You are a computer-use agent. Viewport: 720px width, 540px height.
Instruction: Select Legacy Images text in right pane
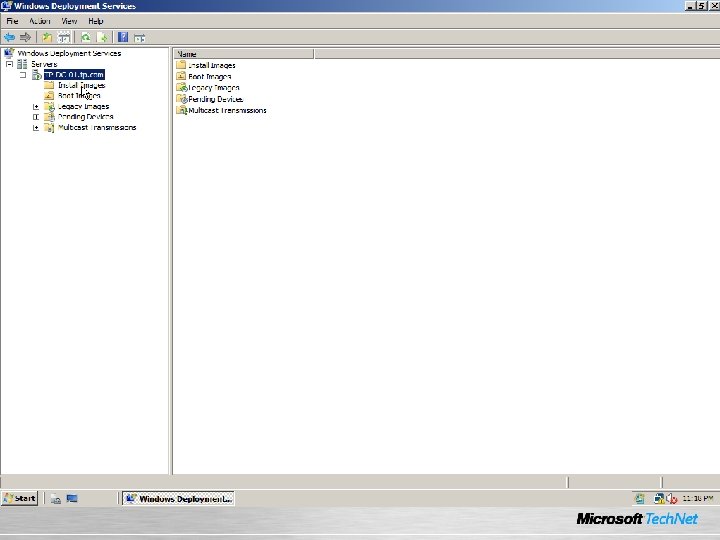[214, 88]
